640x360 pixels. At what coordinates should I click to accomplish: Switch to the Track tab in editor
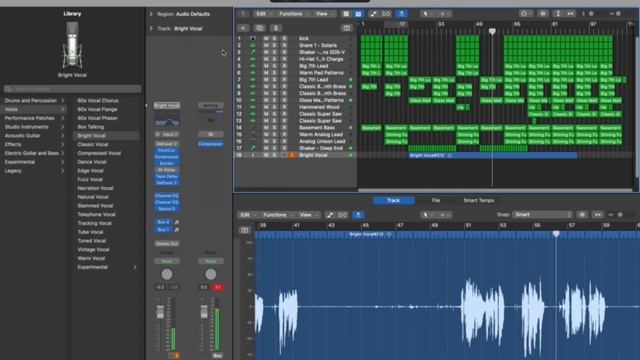393,200
